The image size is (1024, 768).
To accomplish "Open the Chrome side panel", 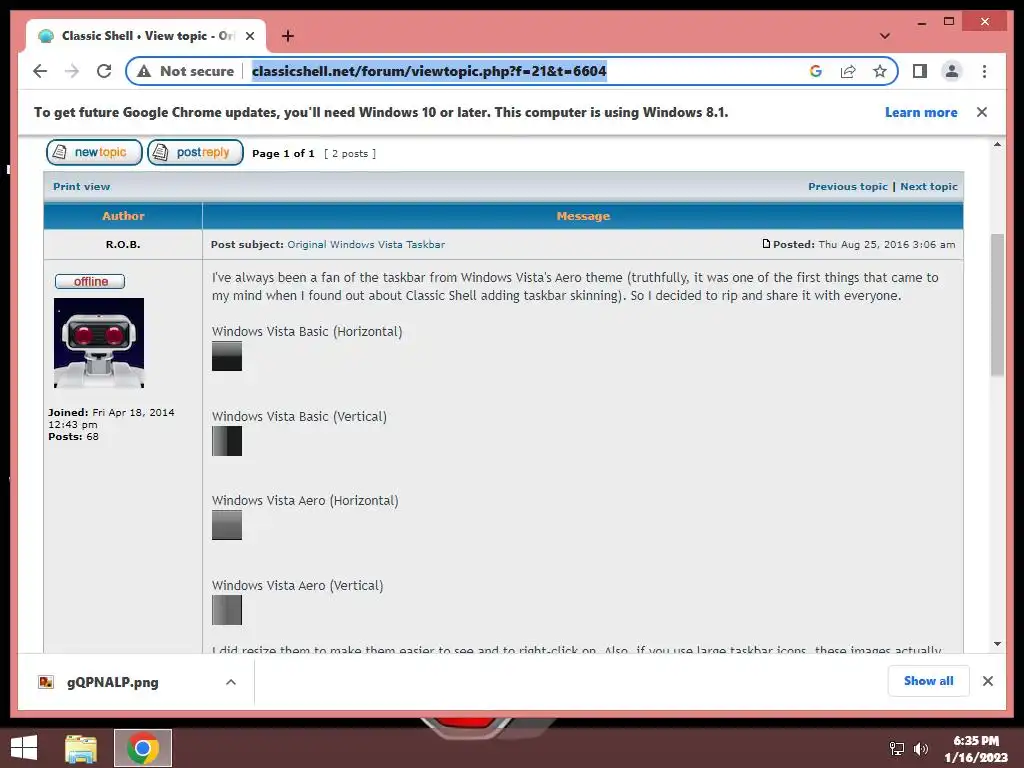I will (920, 71).
